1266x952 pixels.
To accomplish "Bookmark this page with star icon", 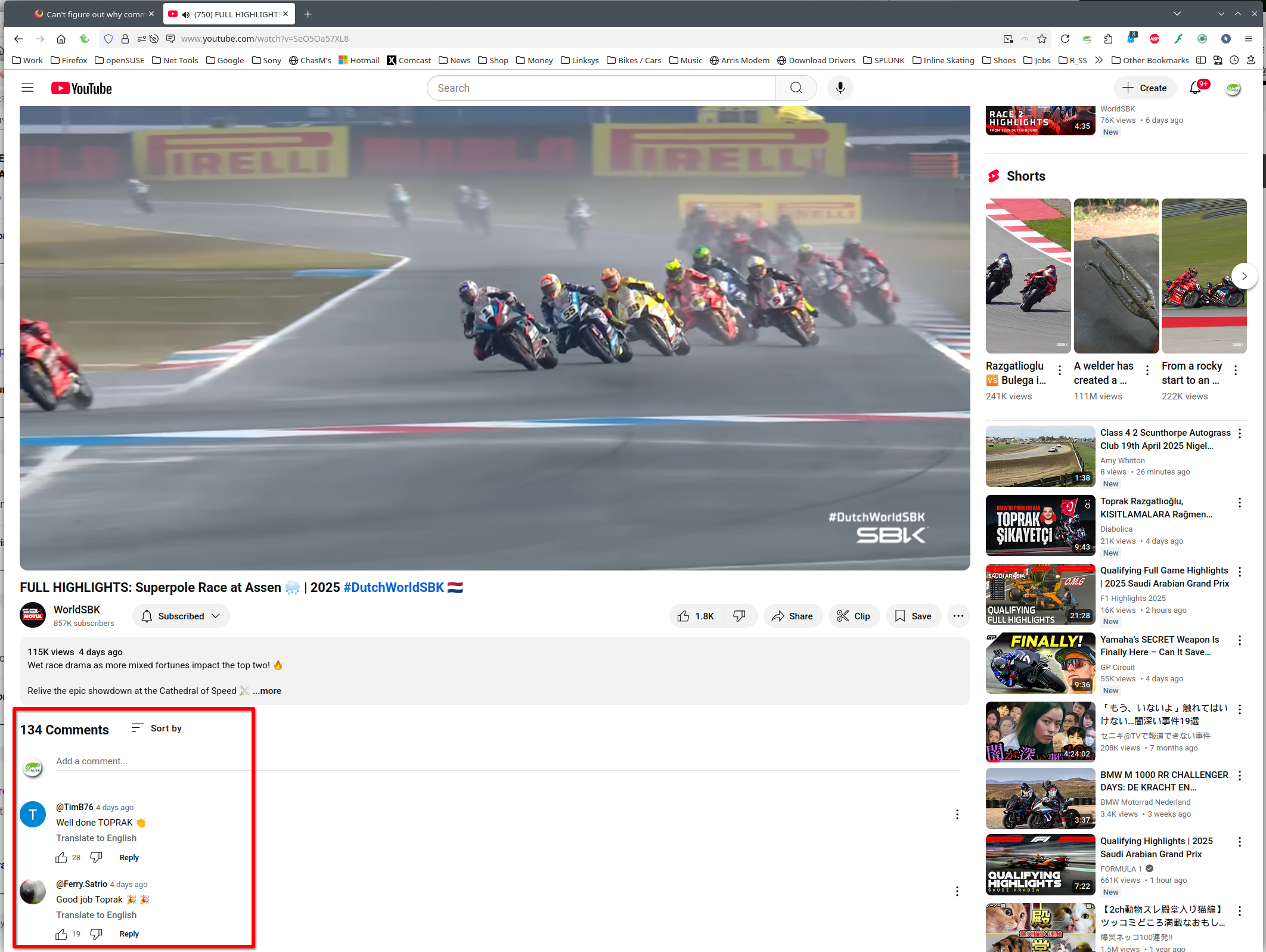I will [x=1041, y=39].
